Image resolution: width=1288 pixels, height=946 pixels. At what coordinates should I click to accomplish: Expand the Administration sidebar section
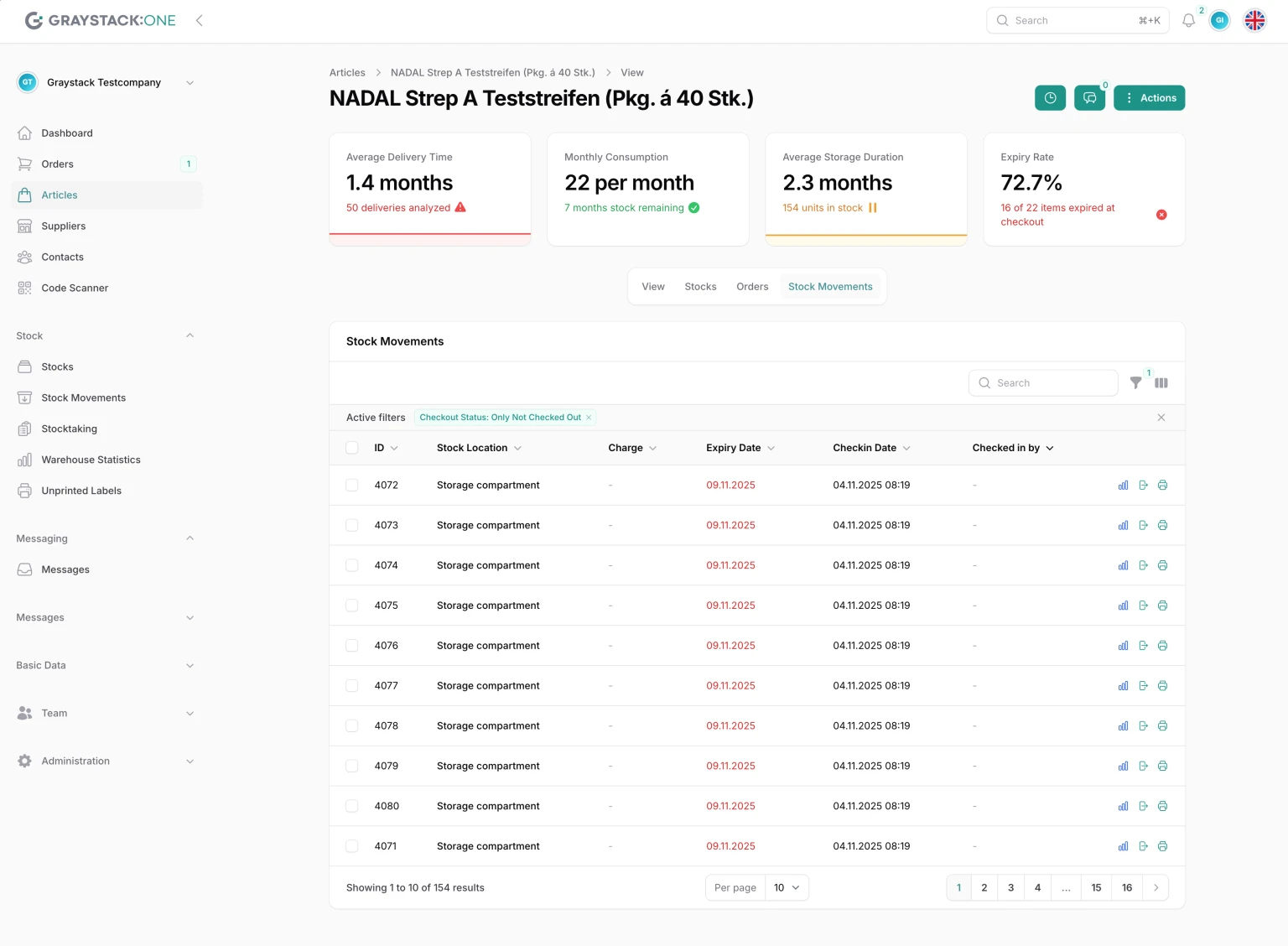(x=105, y=761)
